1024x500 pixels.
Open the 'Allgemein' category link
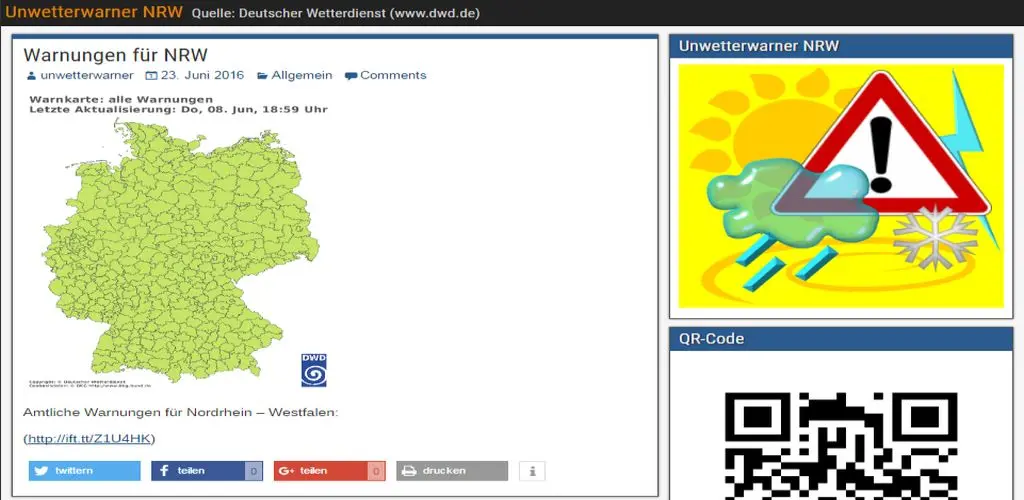click(x=302, y=75)
